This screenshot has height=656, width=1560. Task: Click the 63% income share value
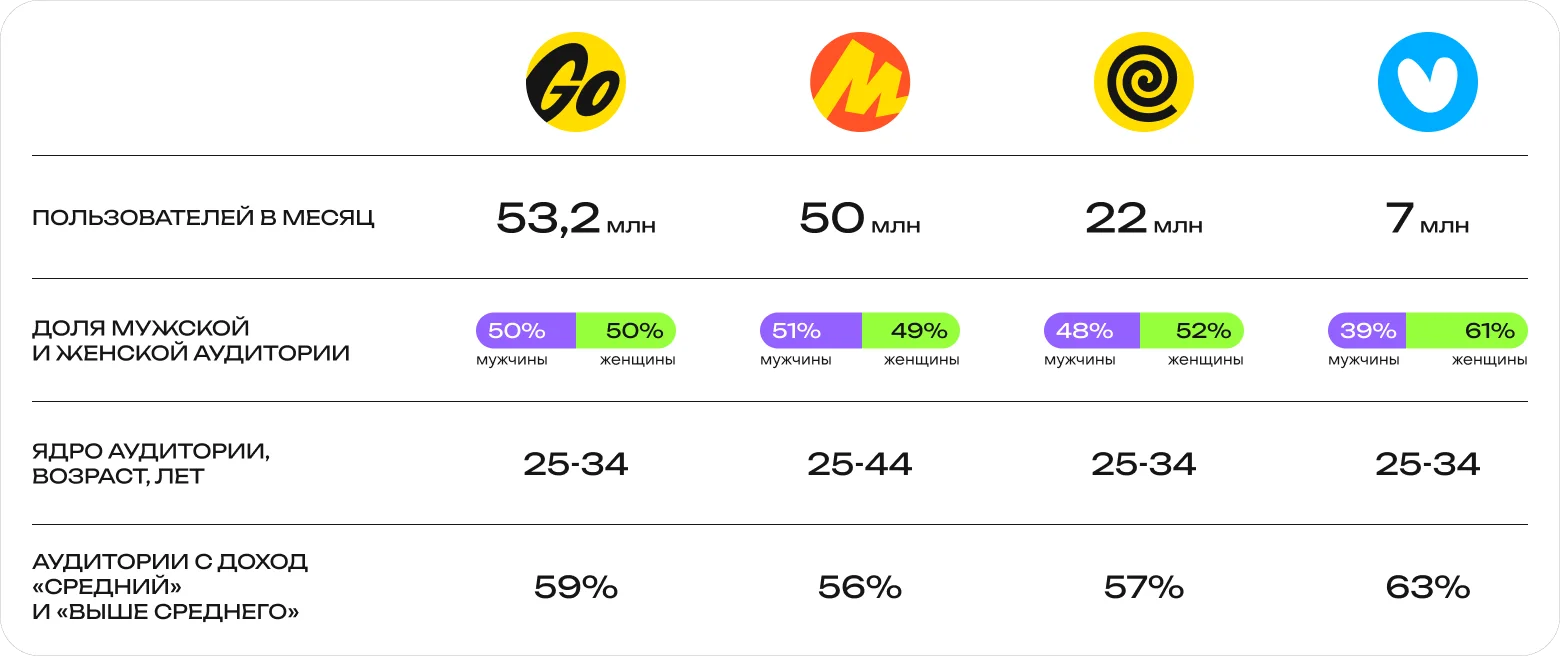(x=1428, y=587)
